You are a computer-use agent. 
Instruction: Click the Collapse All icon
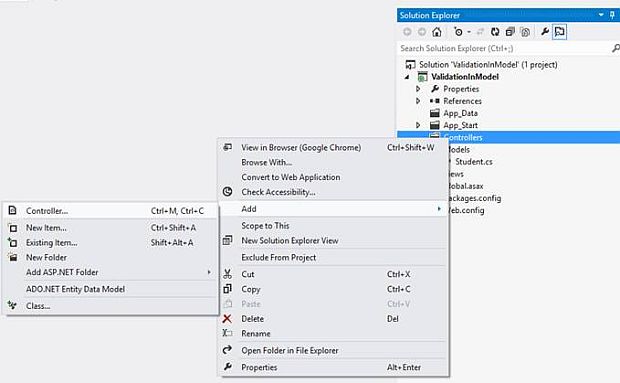click(x=510, y=32)
